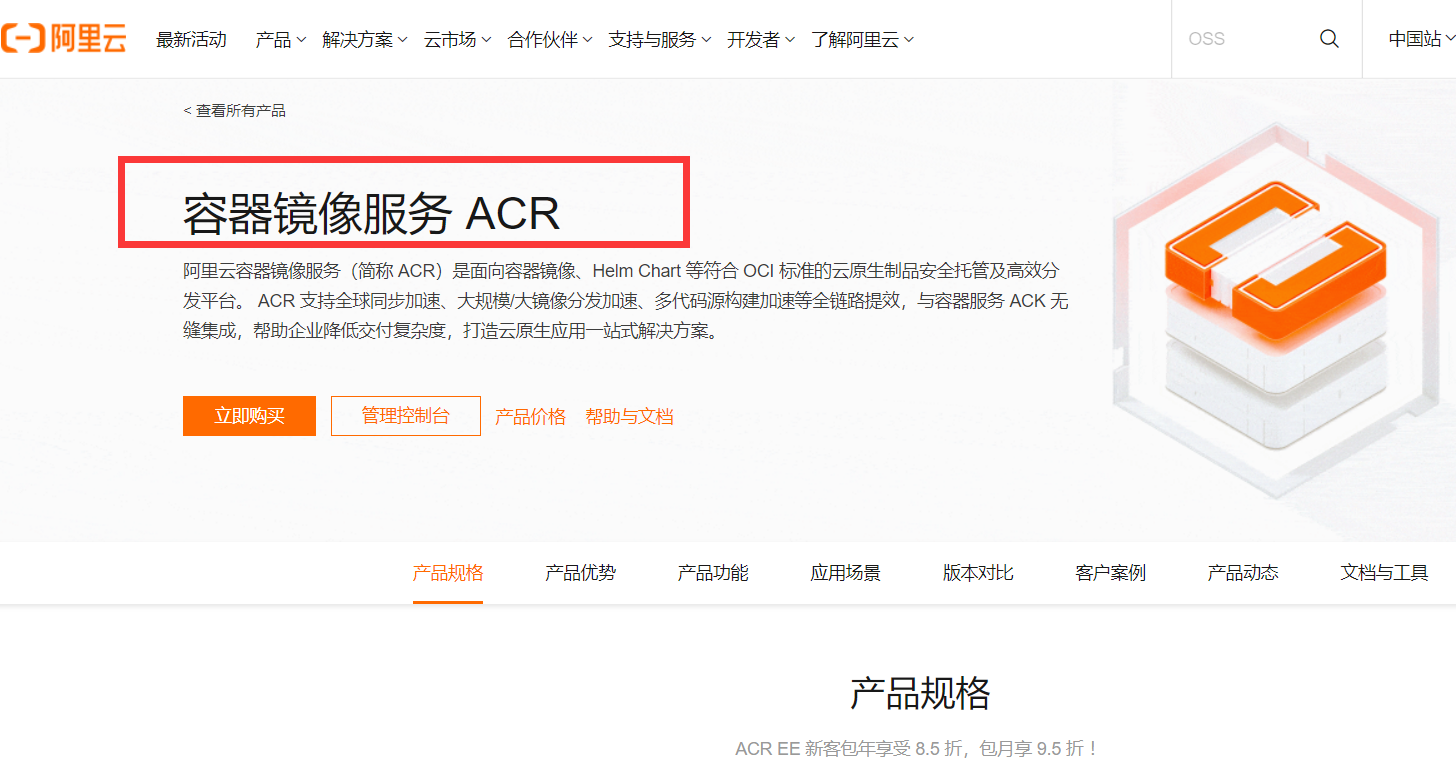
Task: Click the Alibaba Cloud logo
Action: (x=64, y=39)
